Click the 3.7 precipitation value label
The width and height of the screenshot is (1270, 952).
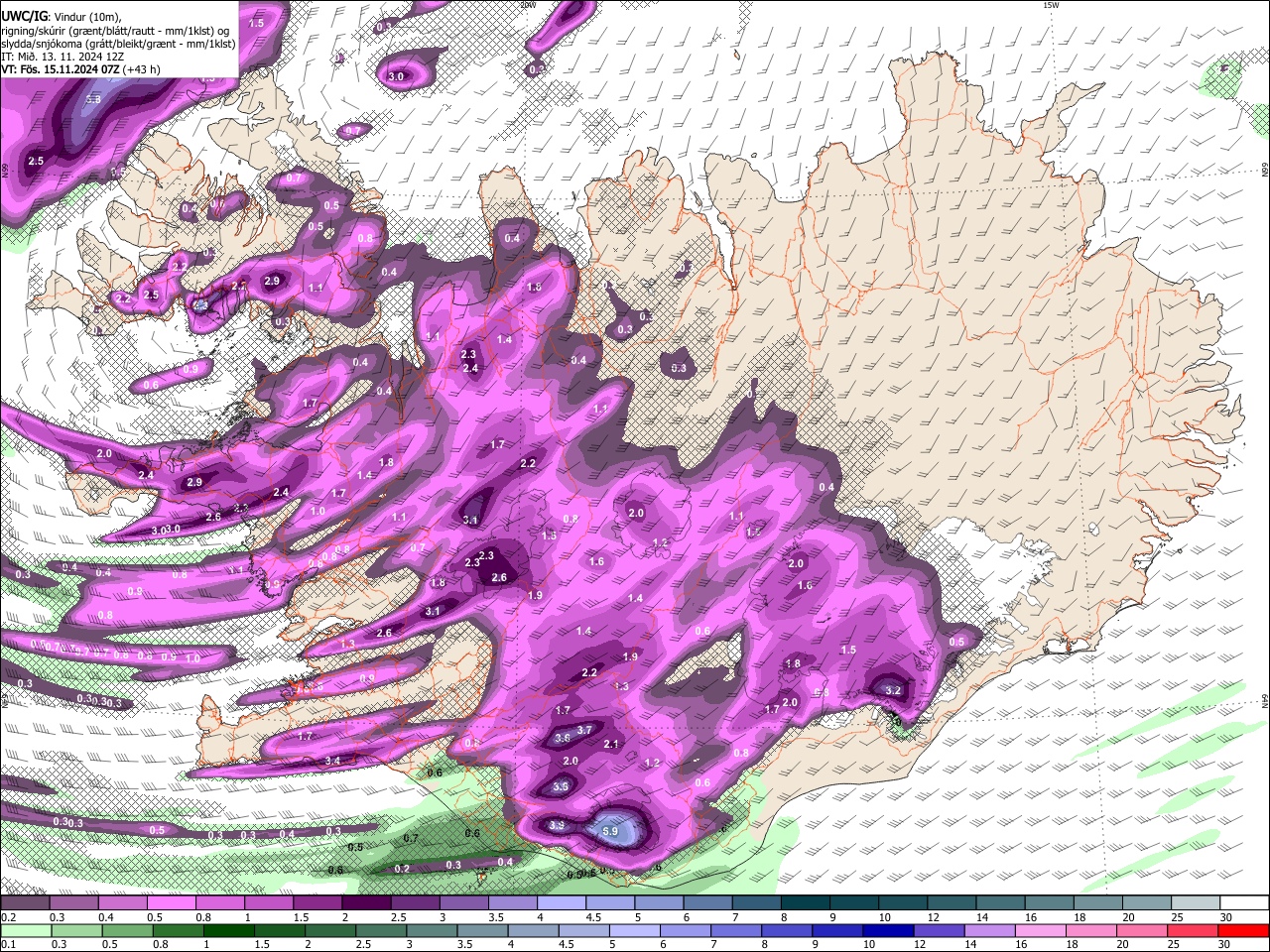(584, 730)
